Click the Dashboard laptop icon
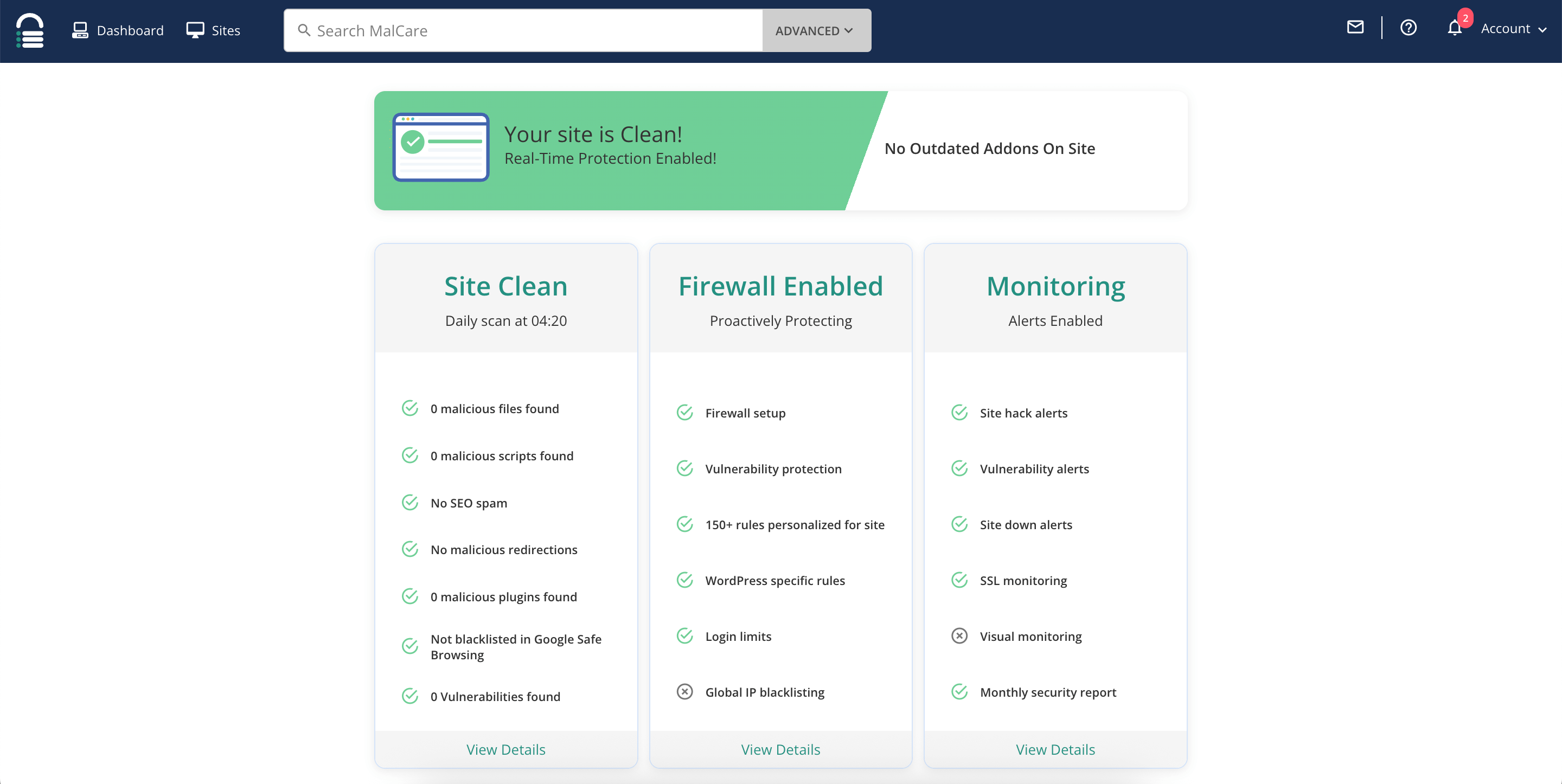Image resolution: width=1562 pixels, height=784 pixels. coord(80,30)
